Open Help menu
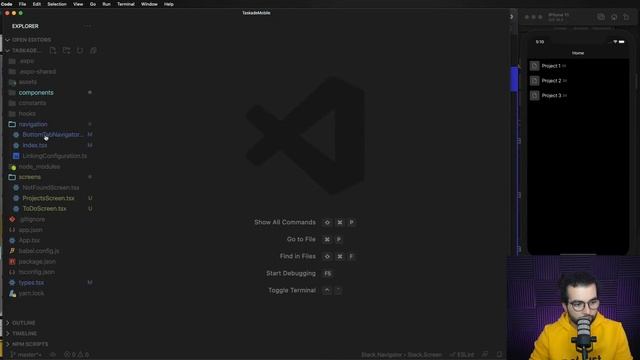The height and width of the screenshot is (360, 640). (x=169, y=4)
